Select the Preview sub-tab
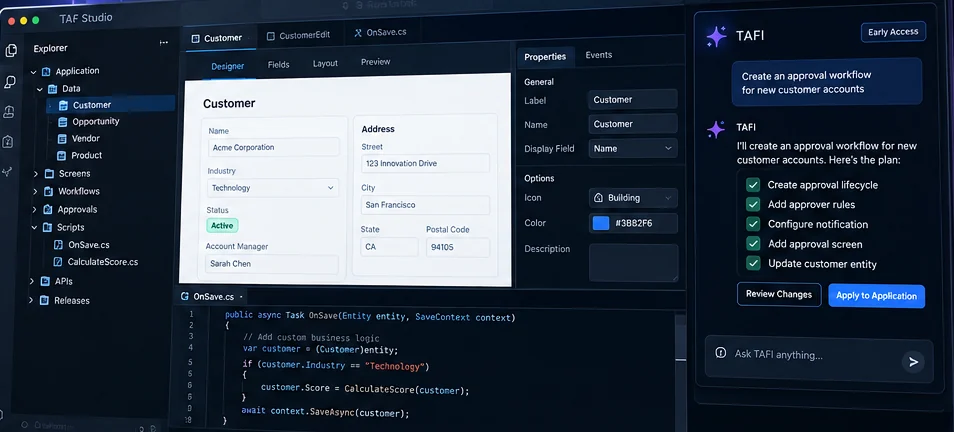Image resolution: width=954 pixels, height=432 pixels. 375,62
